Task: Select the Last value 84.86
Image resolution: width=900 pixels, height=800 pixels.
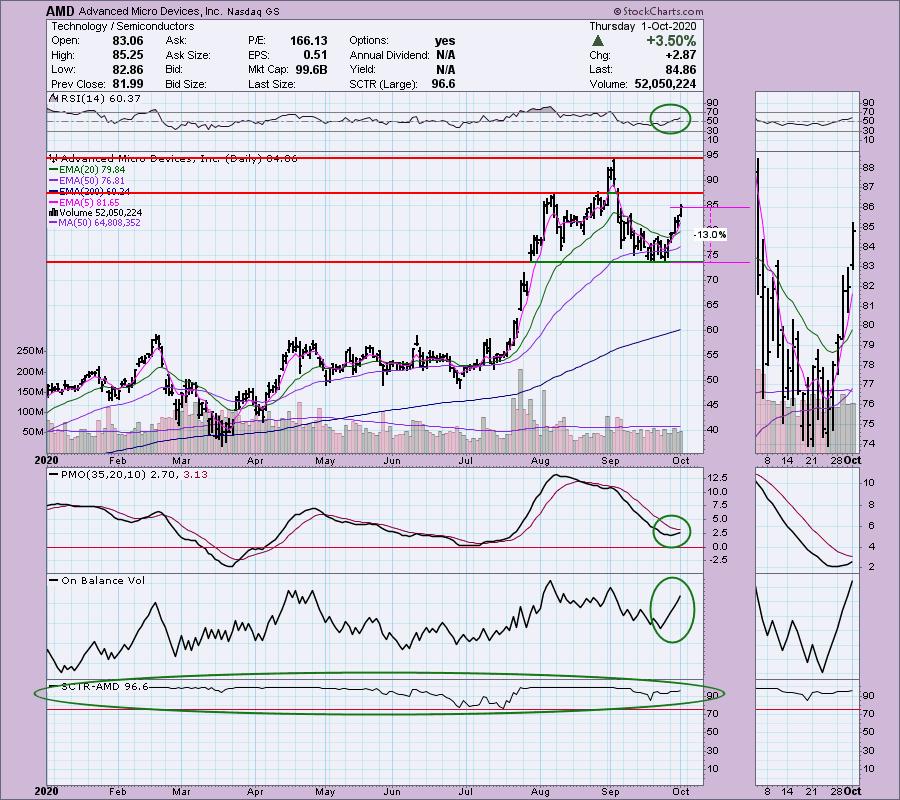Action: click(x=680, y=69)
